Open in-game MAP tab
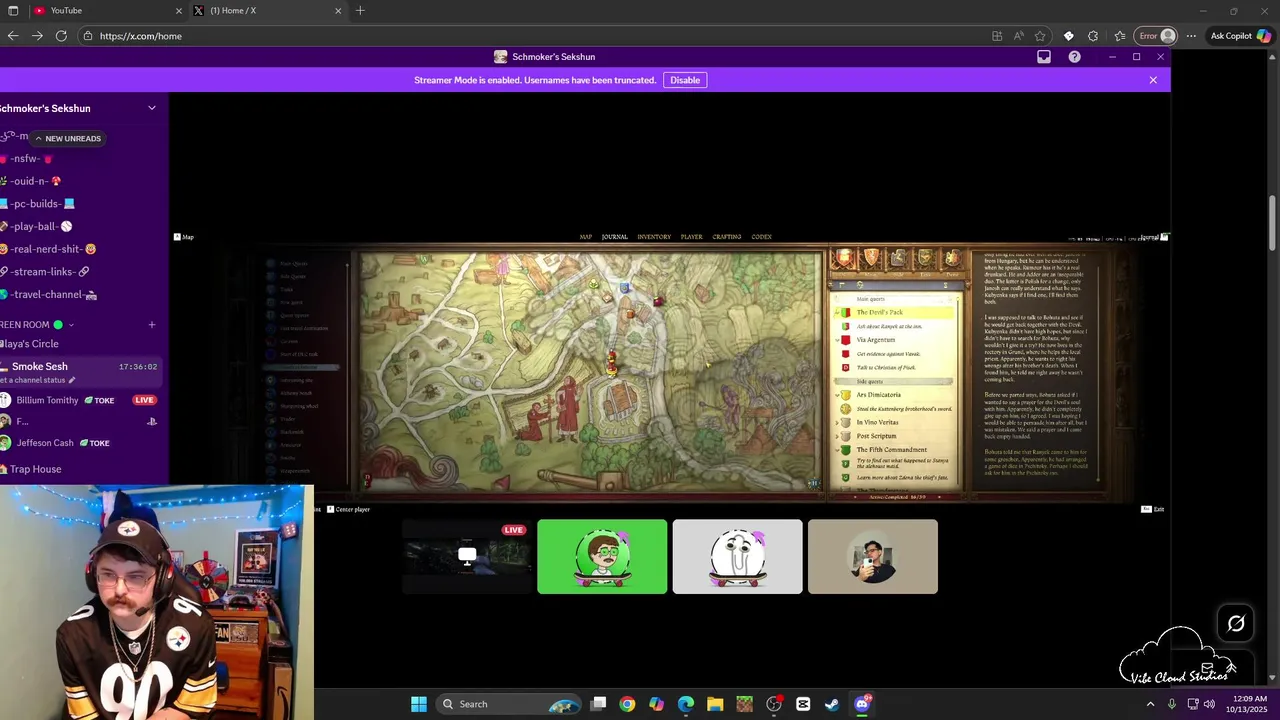The height and width of the screenshot is (720, 1280). (x=586, y=237)
